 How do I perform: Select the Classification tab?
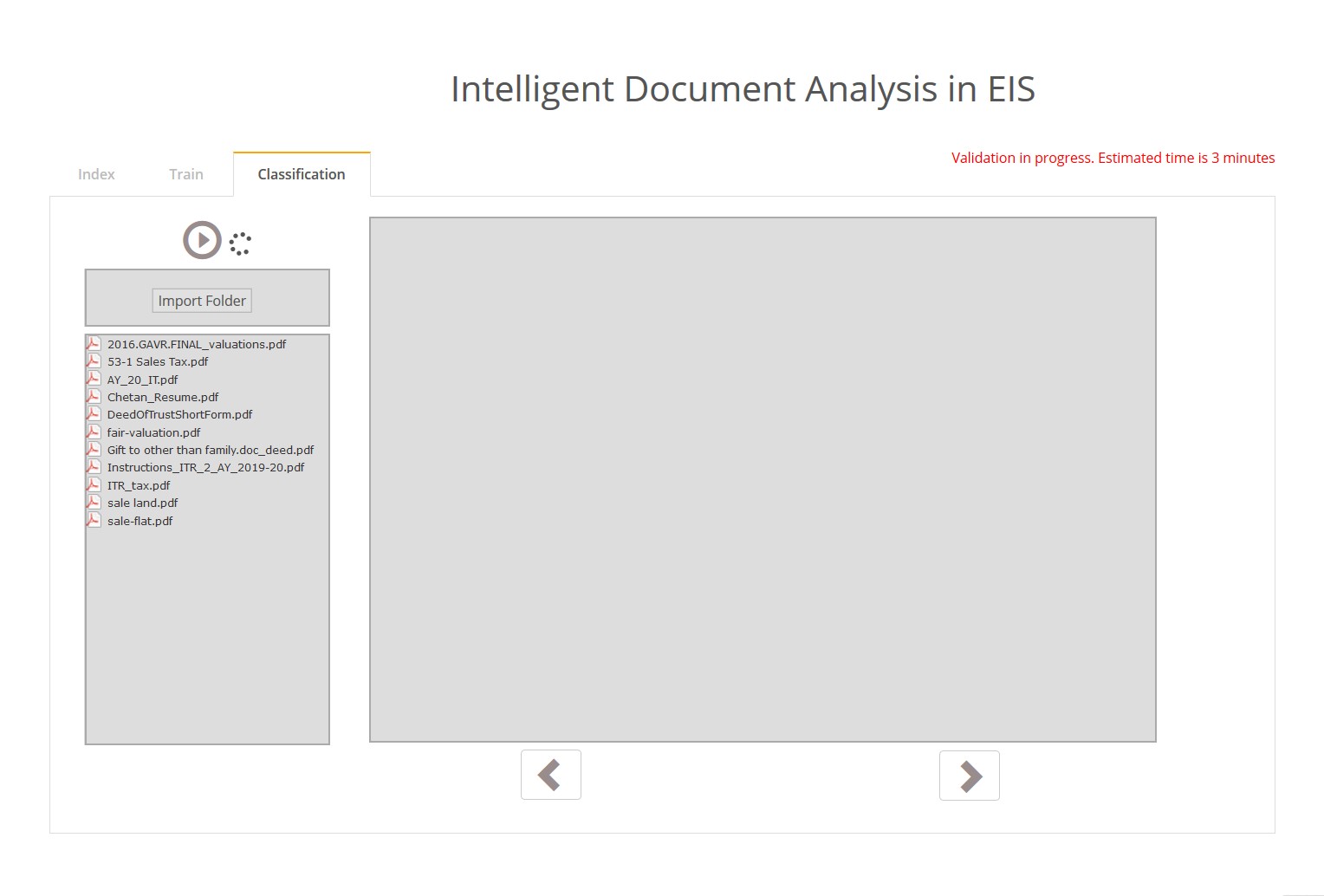tap(302, 174)
